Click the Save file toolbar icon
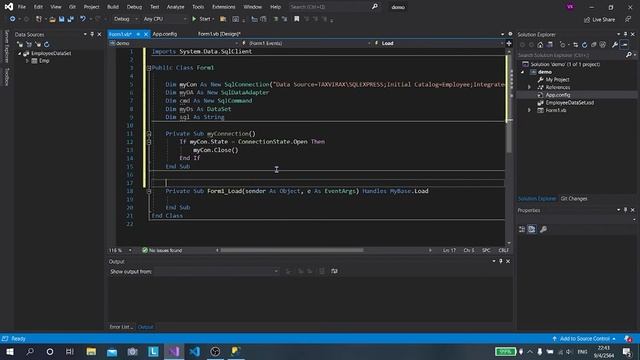 point(61,19)
